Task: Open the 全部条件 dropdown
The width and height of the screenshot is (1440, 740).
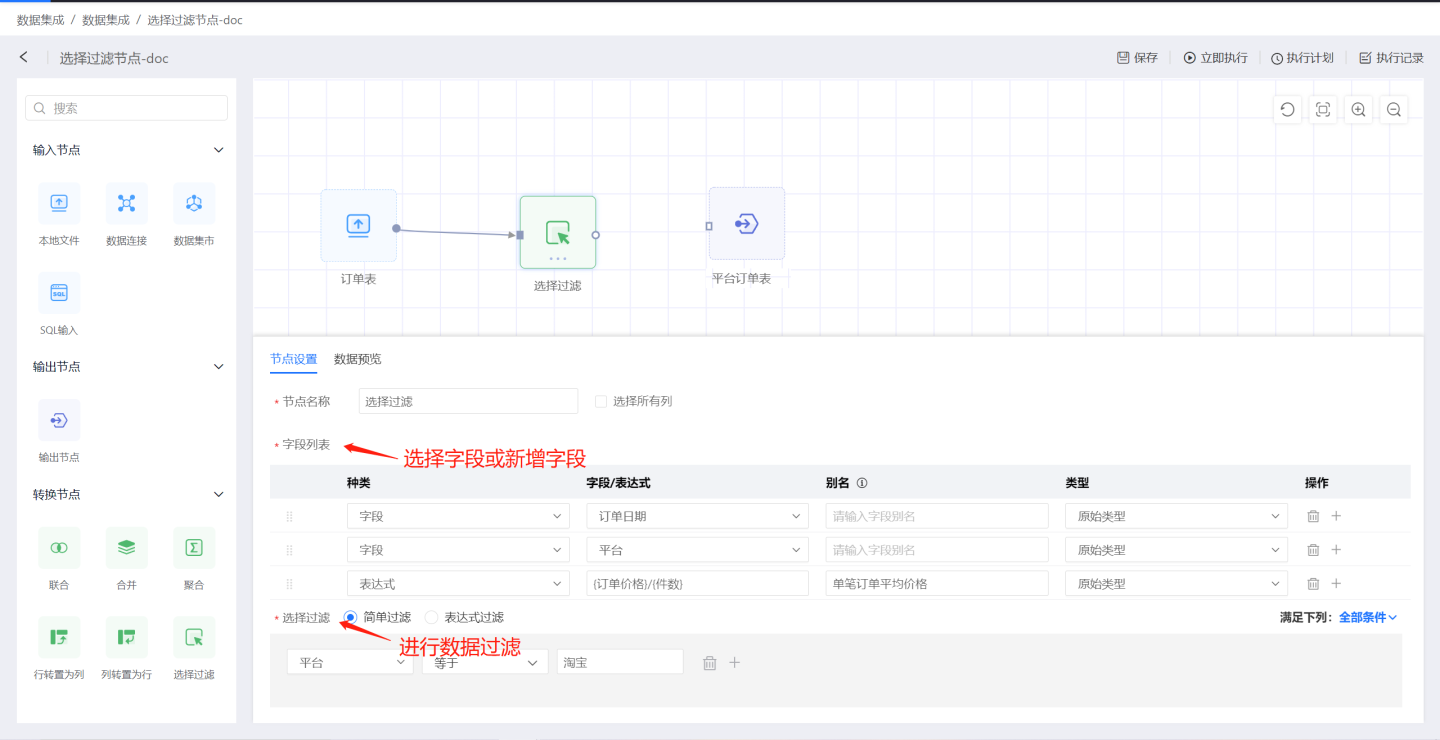Action: [x=1368, y=617]
